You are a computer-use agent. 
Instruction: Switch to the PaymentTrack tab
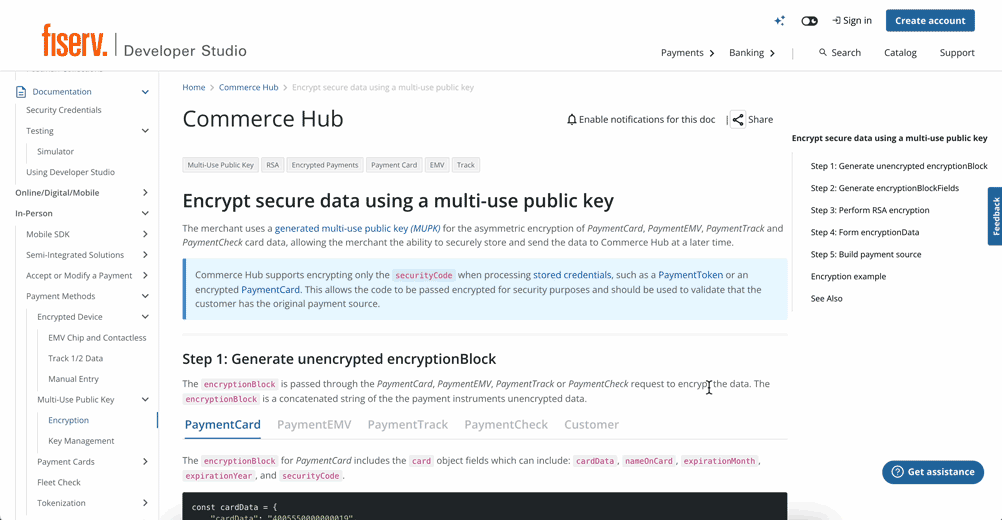(x=407, y=425)
